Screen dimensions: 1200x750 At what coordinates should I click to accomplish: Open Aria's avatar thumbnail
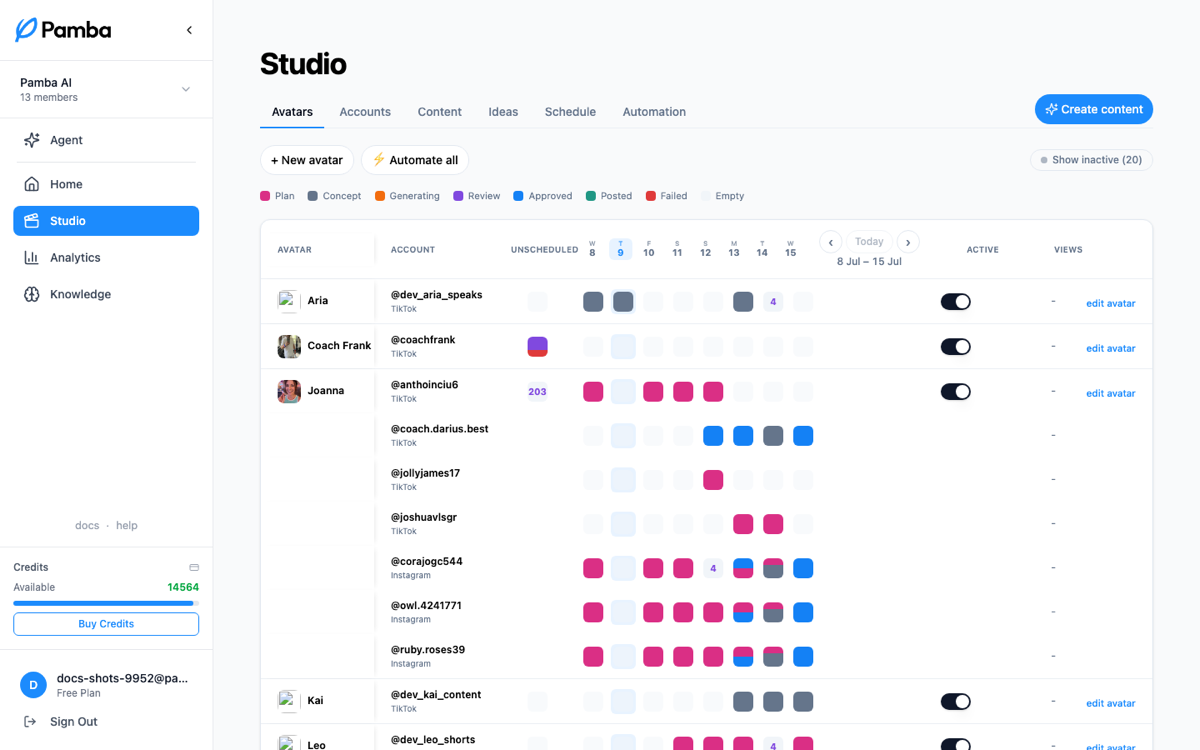point(289,301)
